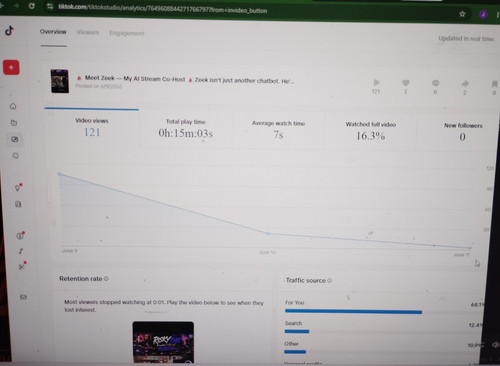
Task: Click the For You traffic source bar
Action: 353,312
